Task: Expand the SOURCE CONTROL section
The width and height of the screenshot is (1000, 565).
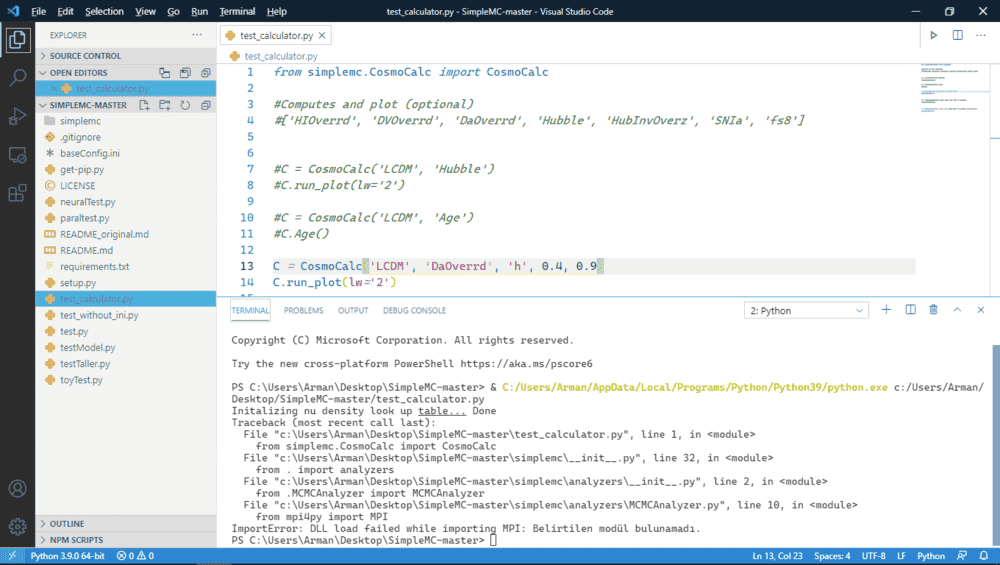Action: point(126,56)
